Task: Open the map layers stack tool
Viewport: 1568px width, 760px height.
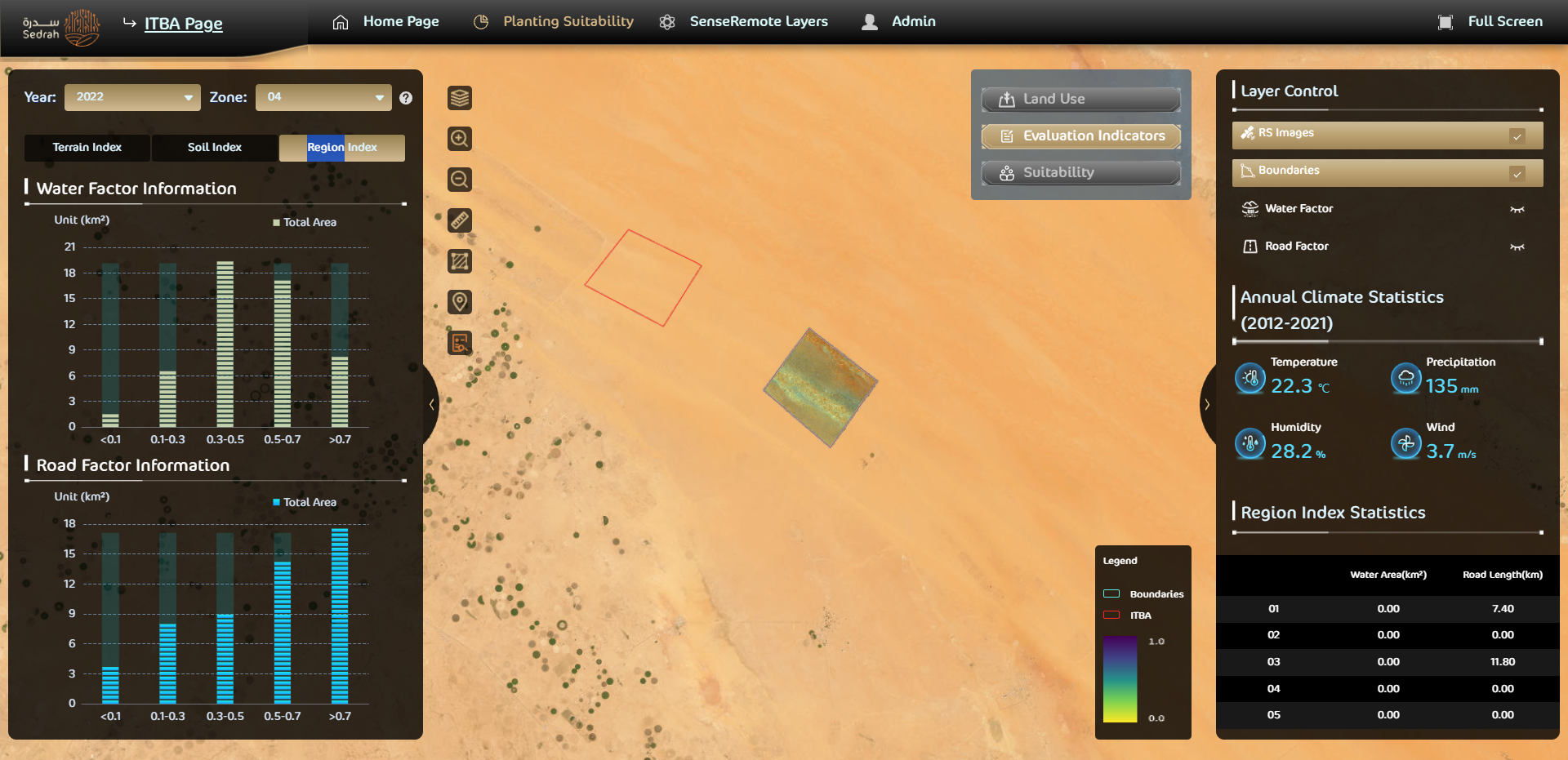Action: (x=460, y=98)
